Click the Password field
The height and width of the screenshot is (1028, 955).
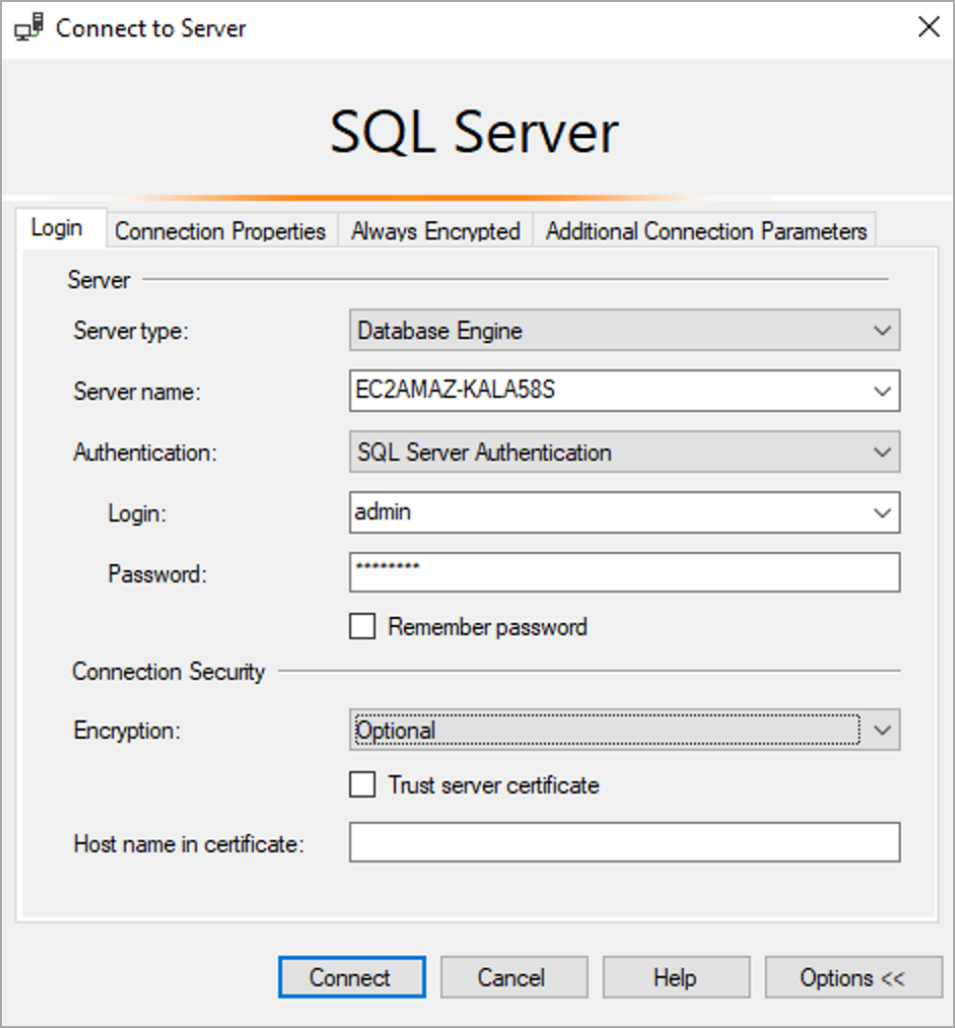[x=625, y=572]
